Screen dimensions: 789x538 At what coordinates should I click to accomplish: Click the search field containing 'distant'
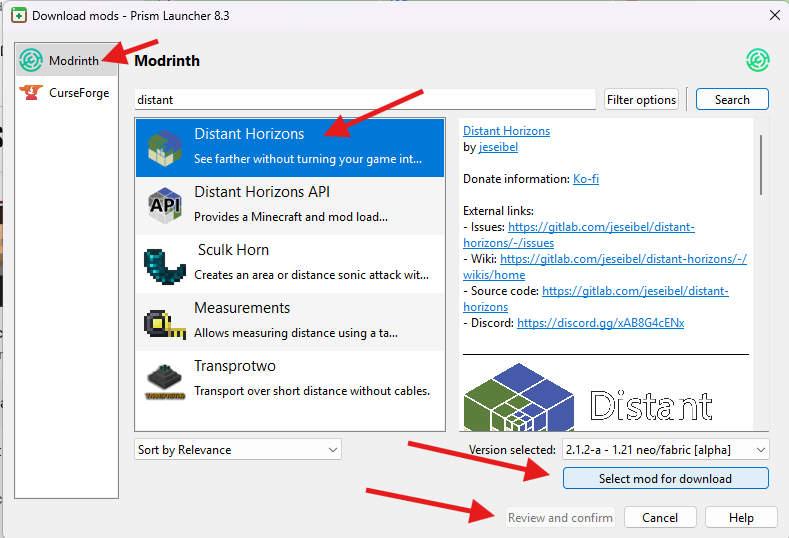click(365, 100)
